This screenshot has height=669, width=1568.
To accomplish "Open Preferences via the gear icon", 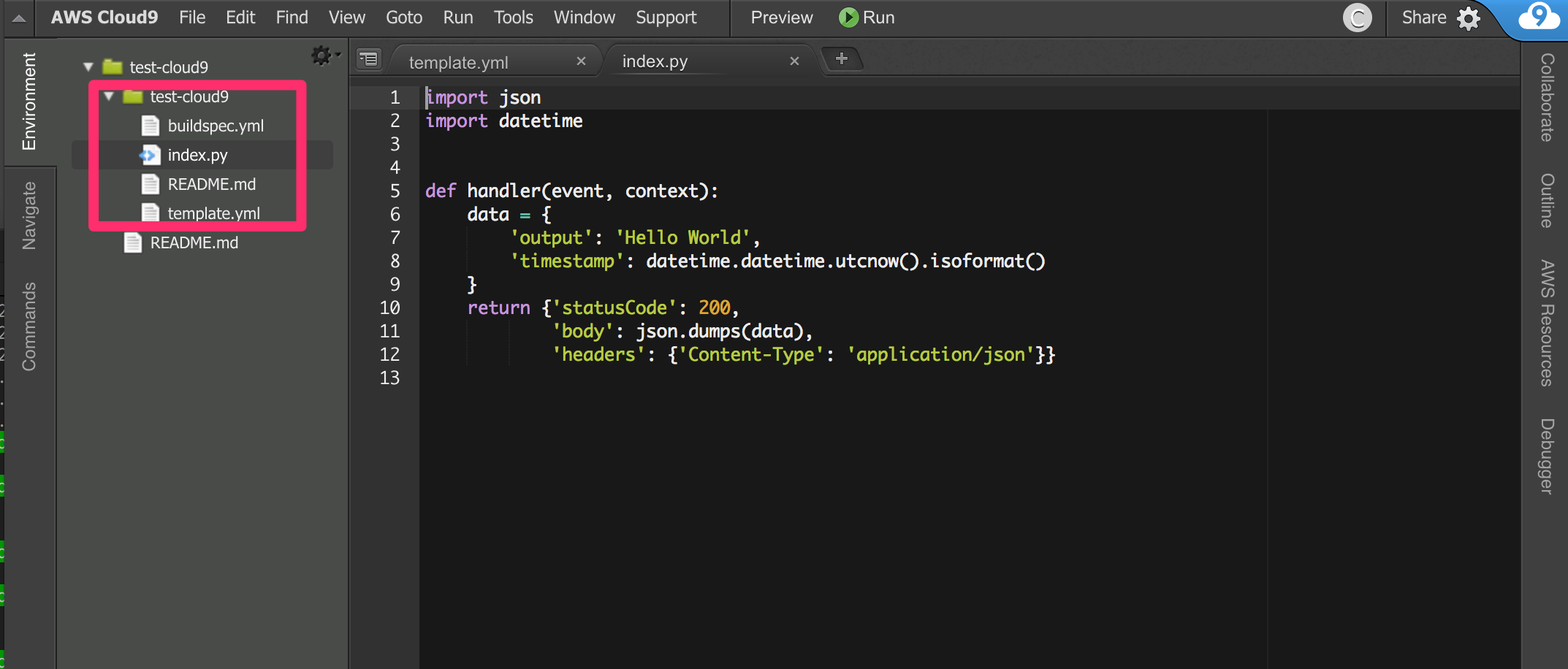I will pos(1468,18).
